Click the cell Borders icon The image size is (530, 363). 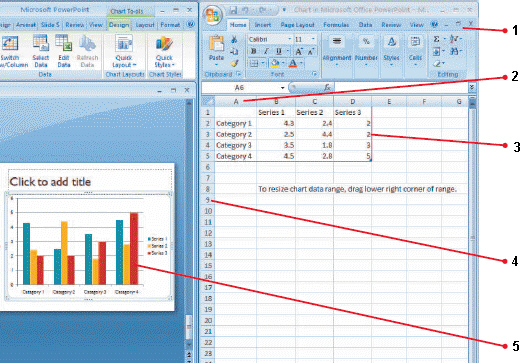pos(254,63)
